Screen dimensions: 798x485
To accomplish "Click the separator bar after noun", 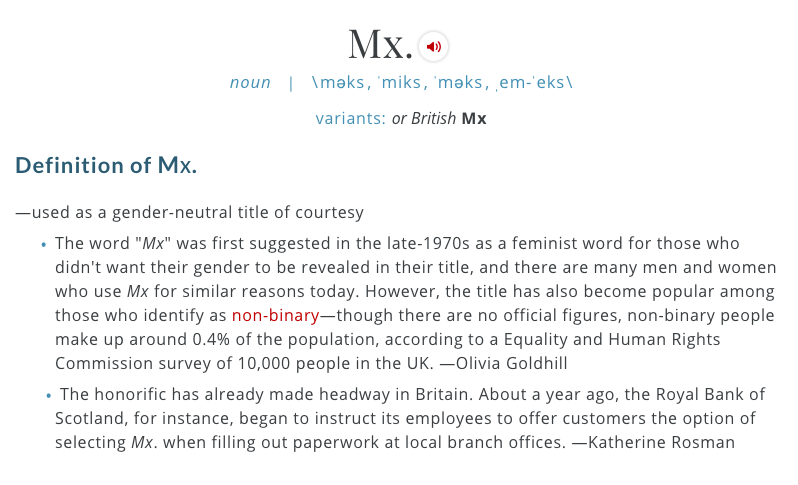I will point(291,83).
